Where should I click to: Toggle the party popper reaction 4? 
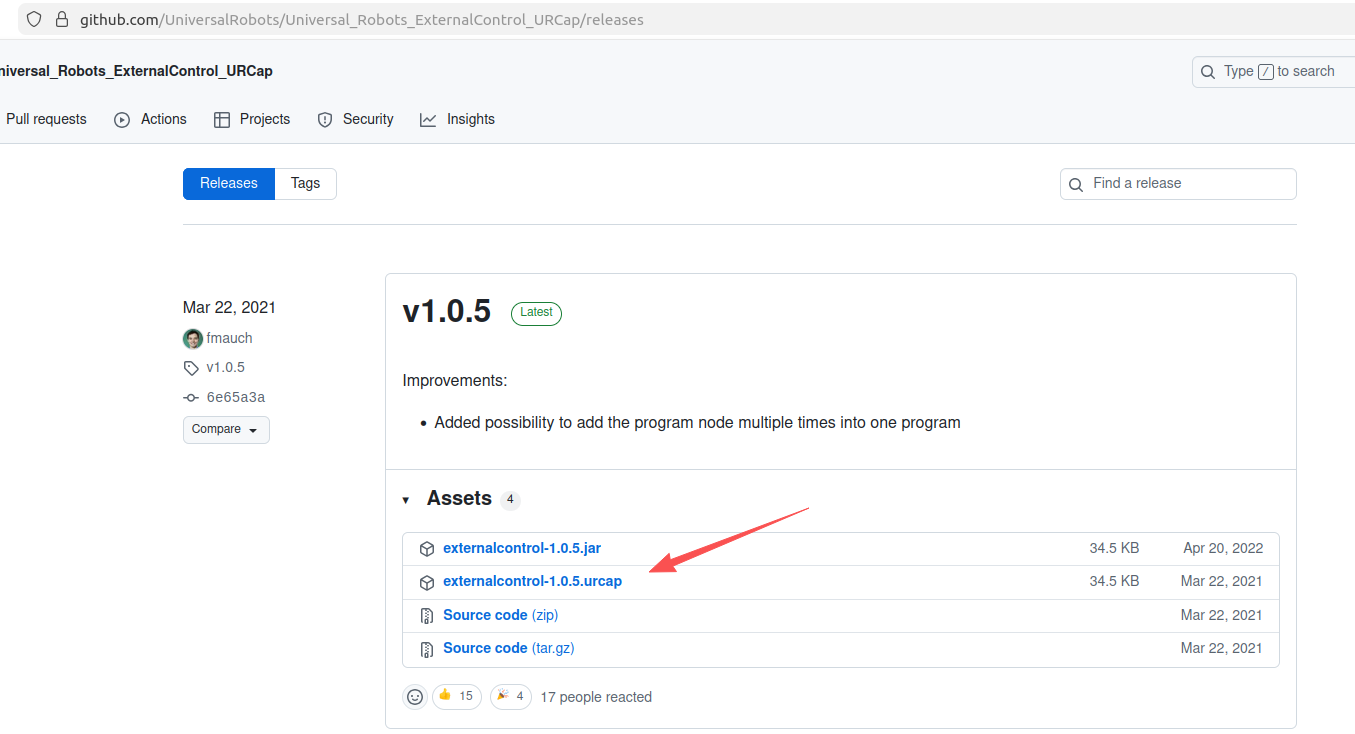coord(511,697)
